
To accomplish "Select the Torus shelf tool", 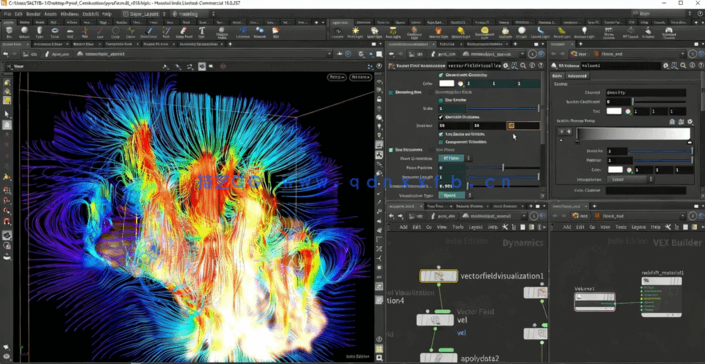I will [54, 32].
